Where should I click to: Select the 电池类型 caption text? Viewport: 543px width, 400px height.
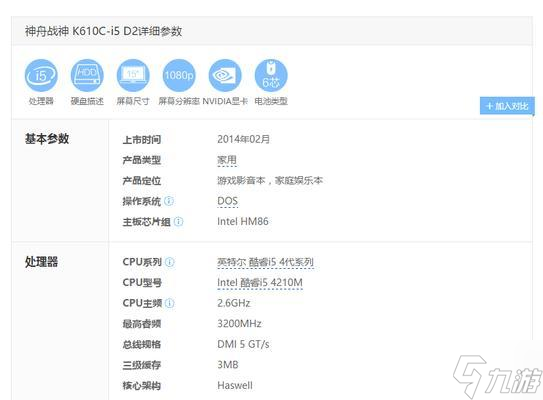[271, 101]
